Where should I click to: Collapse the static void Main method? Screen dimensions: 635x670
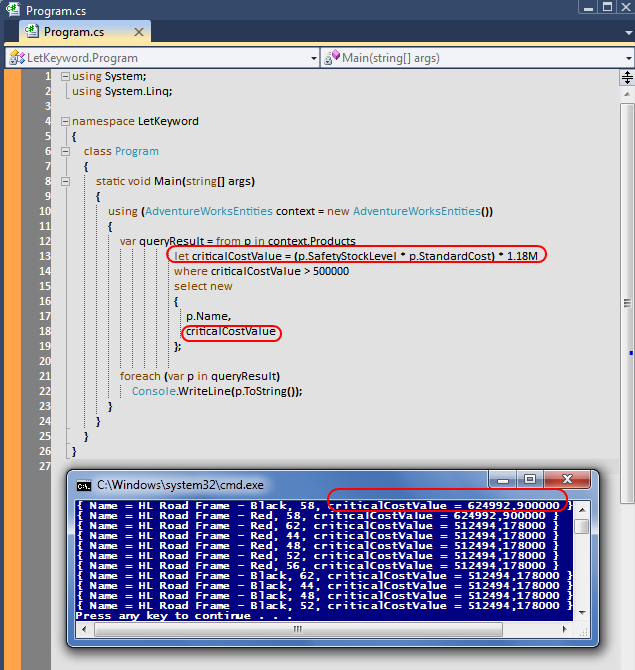pyautogui.click(x=65, y=181)
